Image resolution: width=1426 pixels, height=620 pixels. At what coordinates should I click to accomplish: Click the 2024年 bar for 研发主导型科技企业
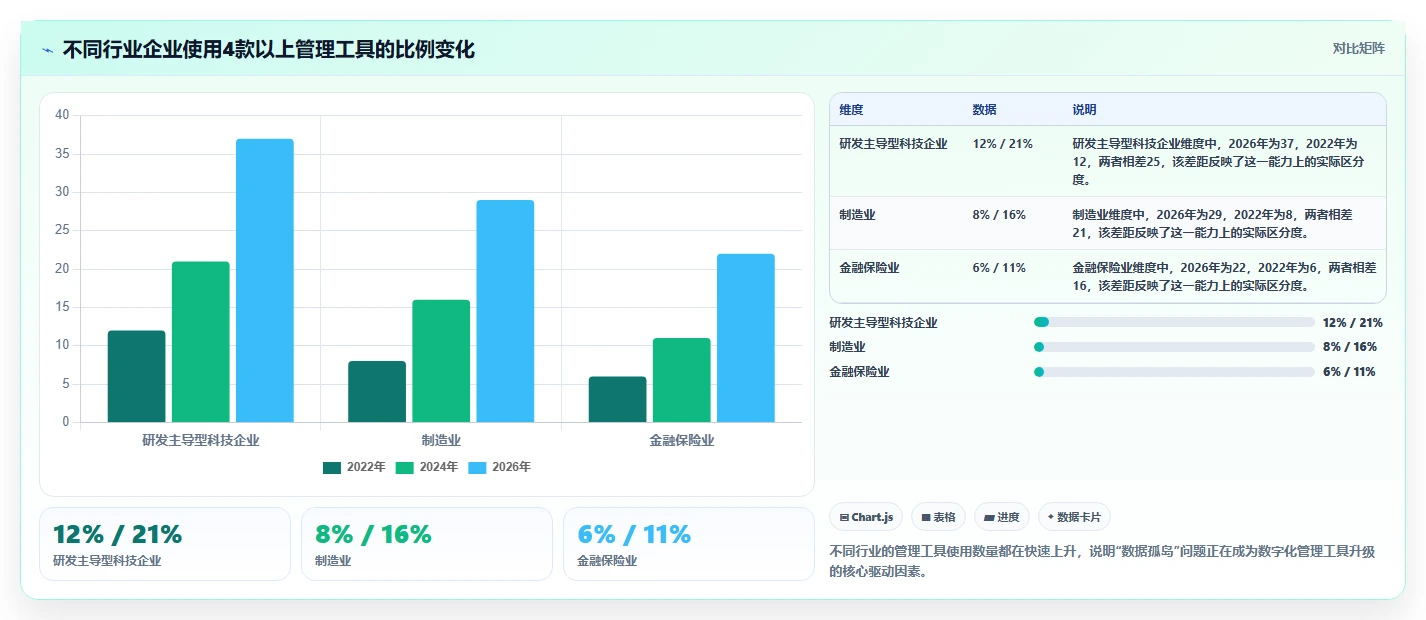click(201, 342)
